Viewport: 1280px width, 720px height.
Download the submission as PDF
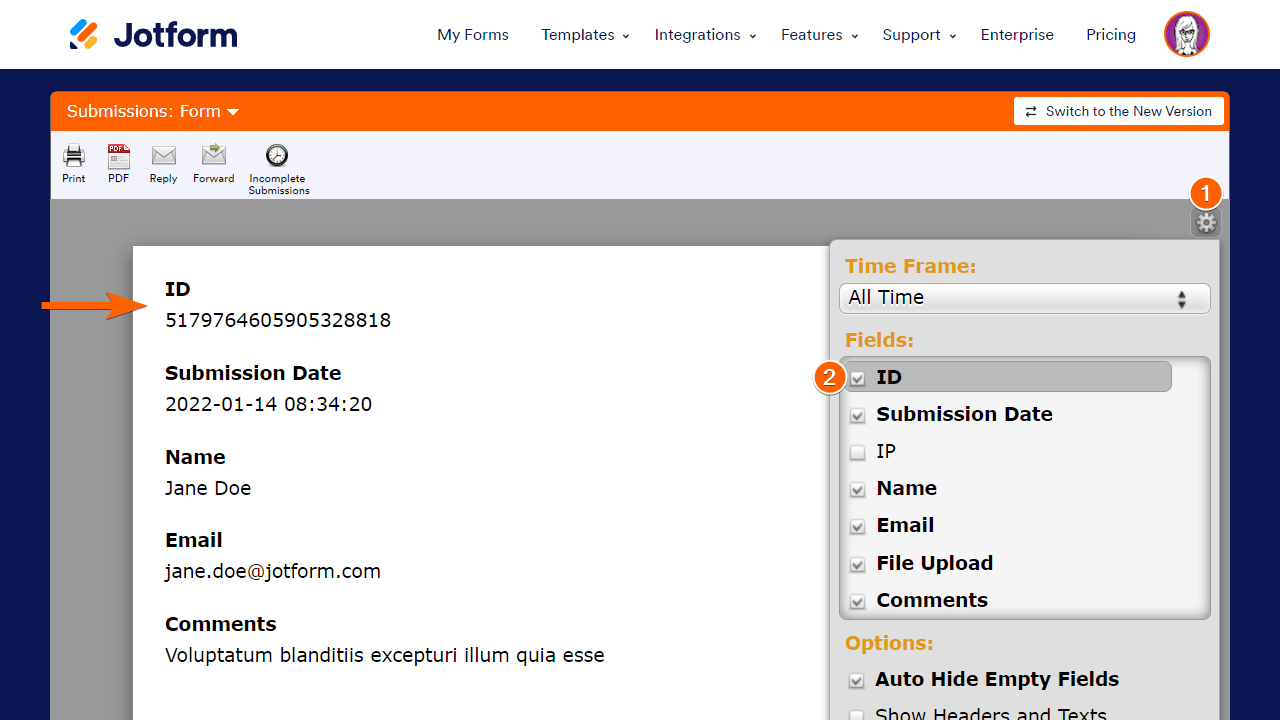pos(119,156)
